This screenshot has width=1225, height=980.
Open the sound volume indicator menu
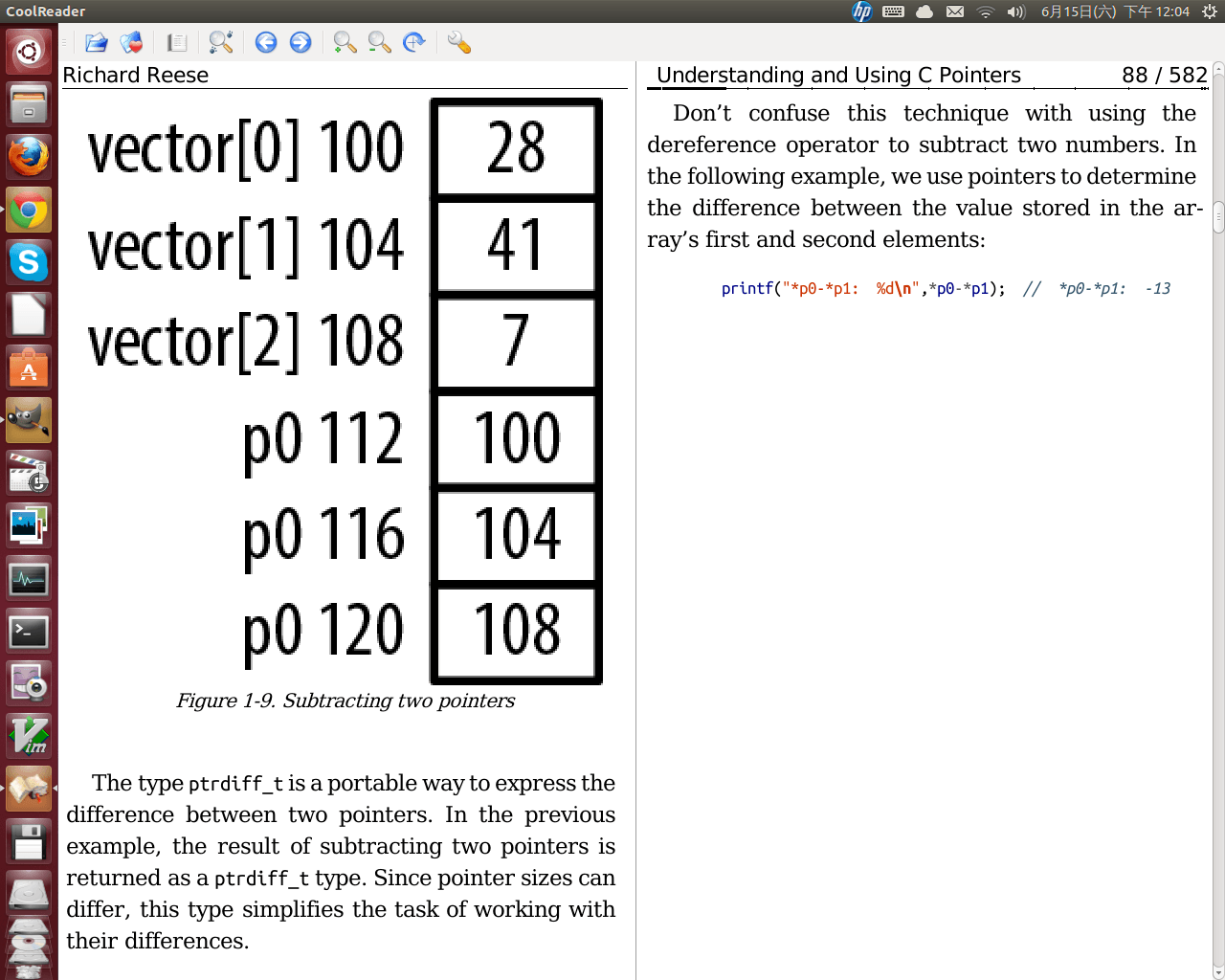coord(1016,11)
